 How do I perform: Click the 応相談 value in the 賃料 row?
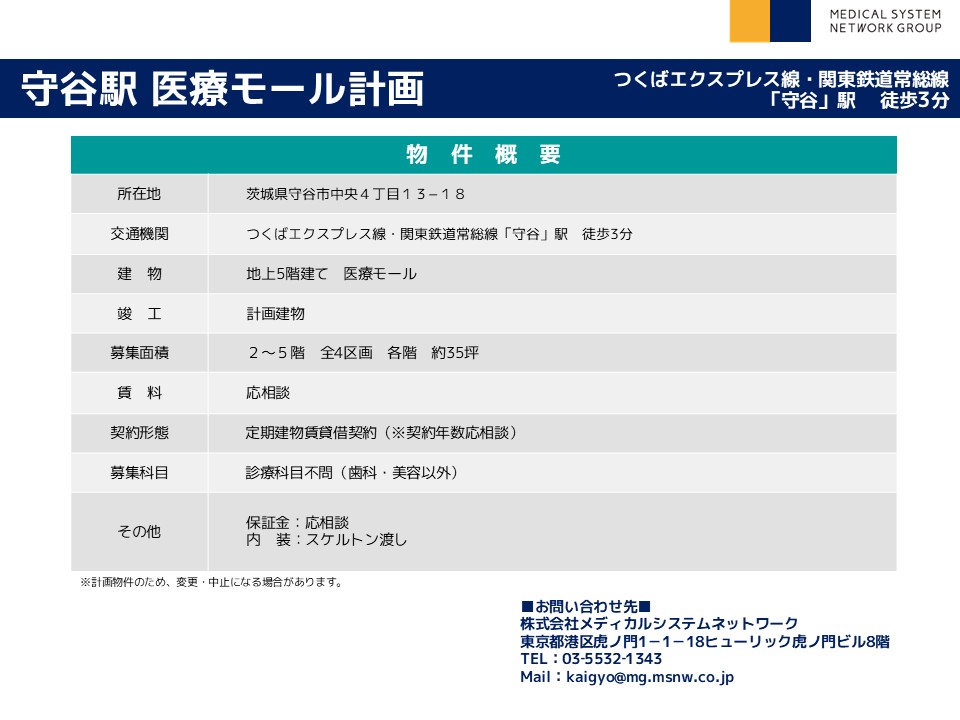(268, 393)
